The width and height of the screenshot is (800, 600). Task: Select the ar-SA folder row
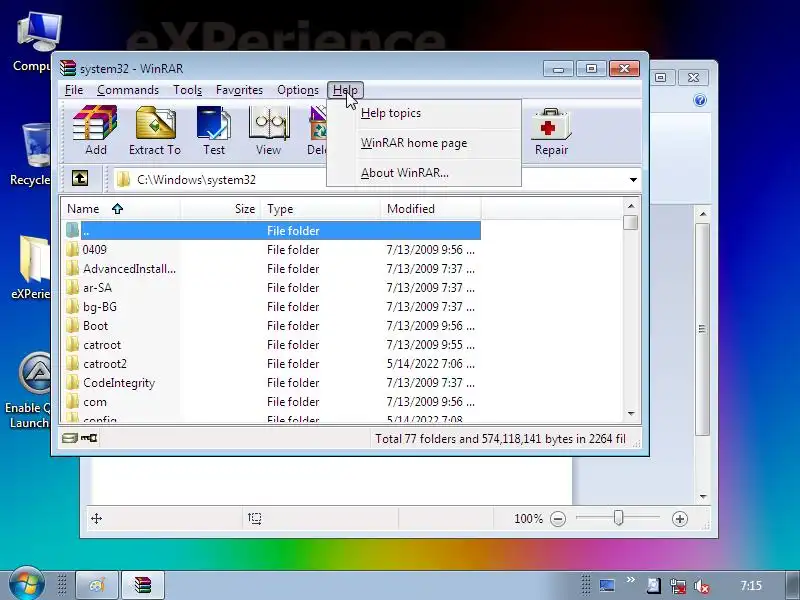(272, 288)
